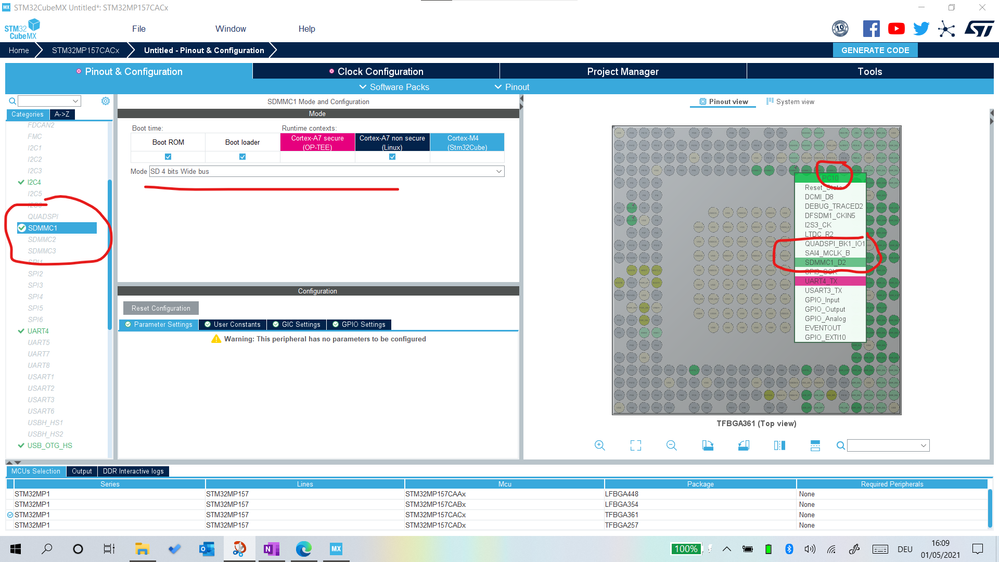This screenshot has width=999, height=562.
Task: Select USB_OTG_HS in the peripheral list
Action: 49,446
